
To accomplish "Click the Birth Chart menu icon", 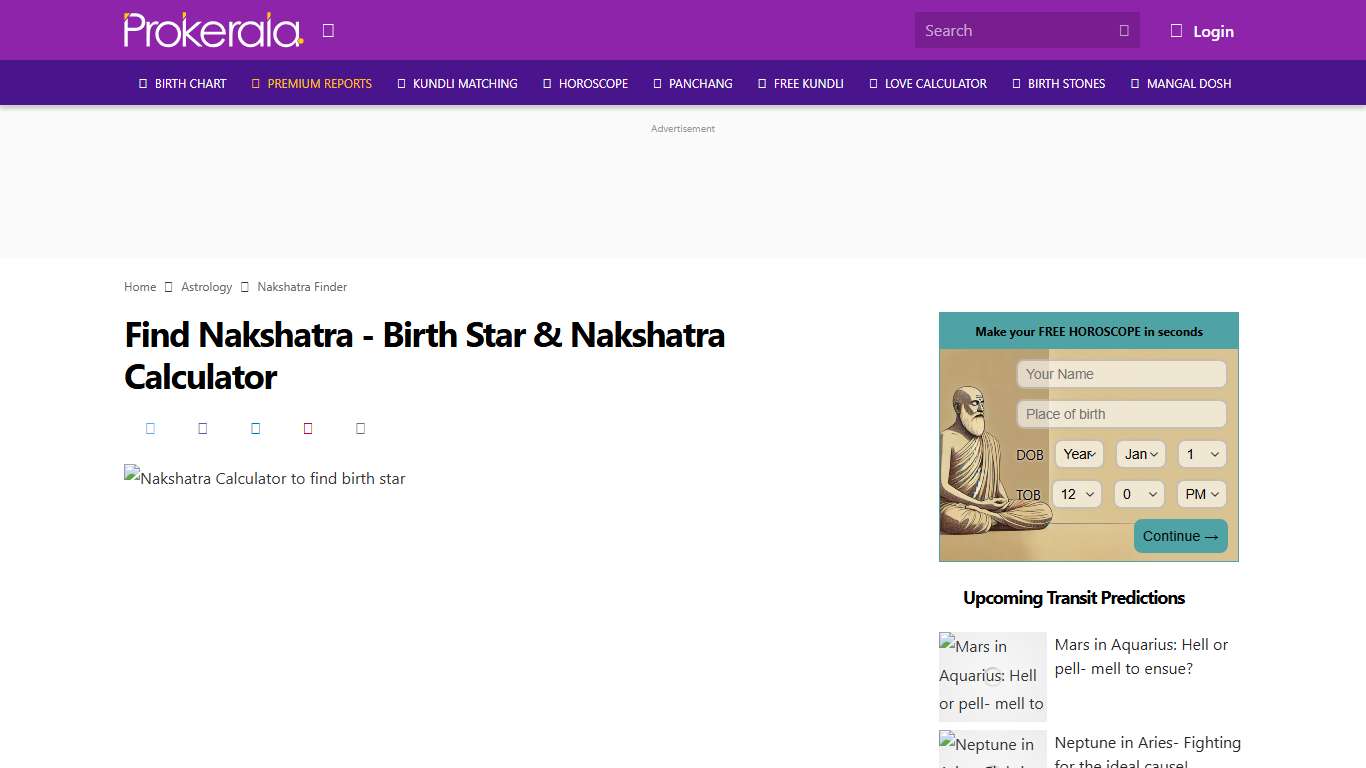I will 142,83.
